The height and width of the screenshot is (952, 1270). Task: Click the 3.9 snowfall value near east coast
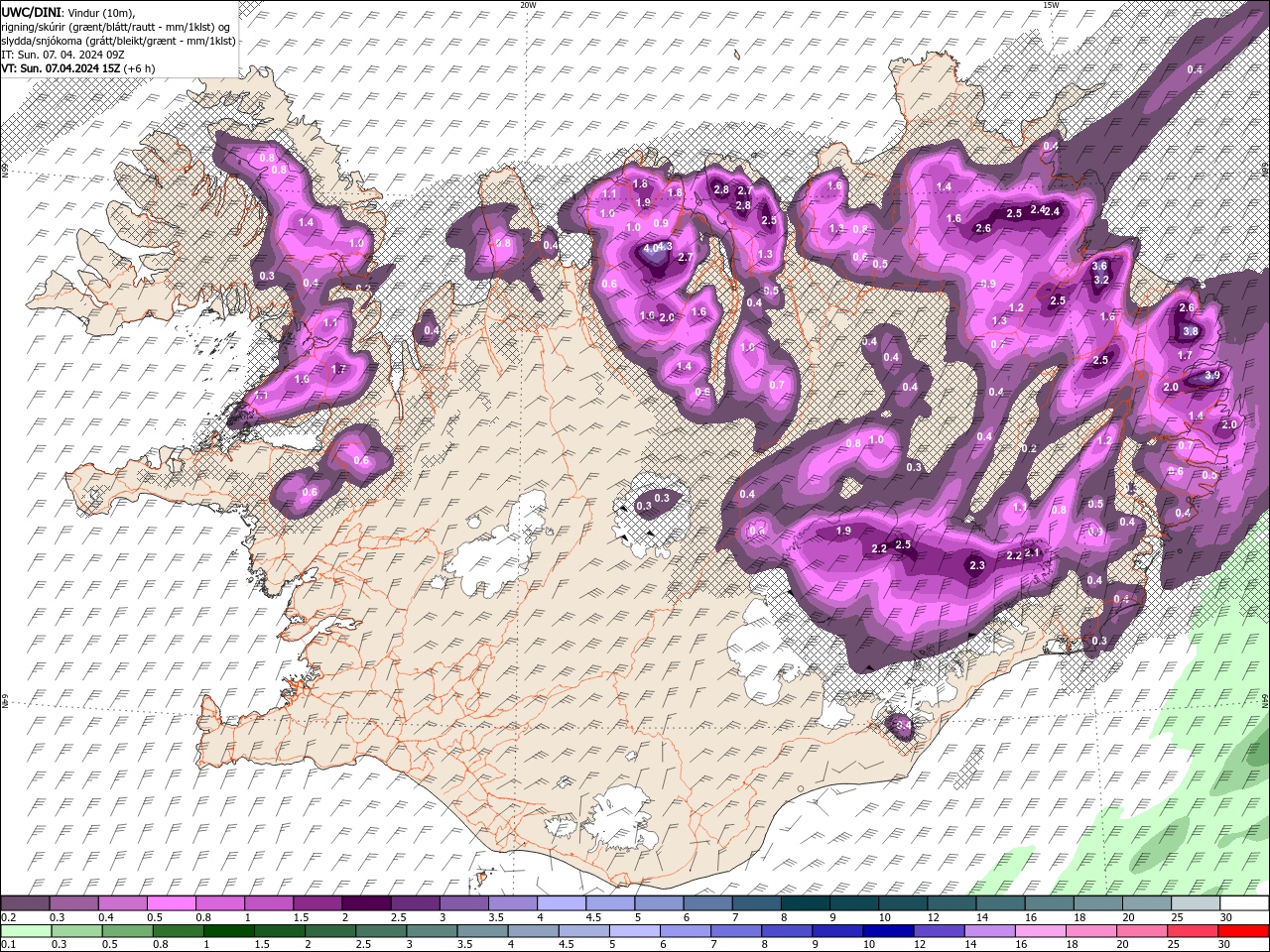coord(1211,376)
